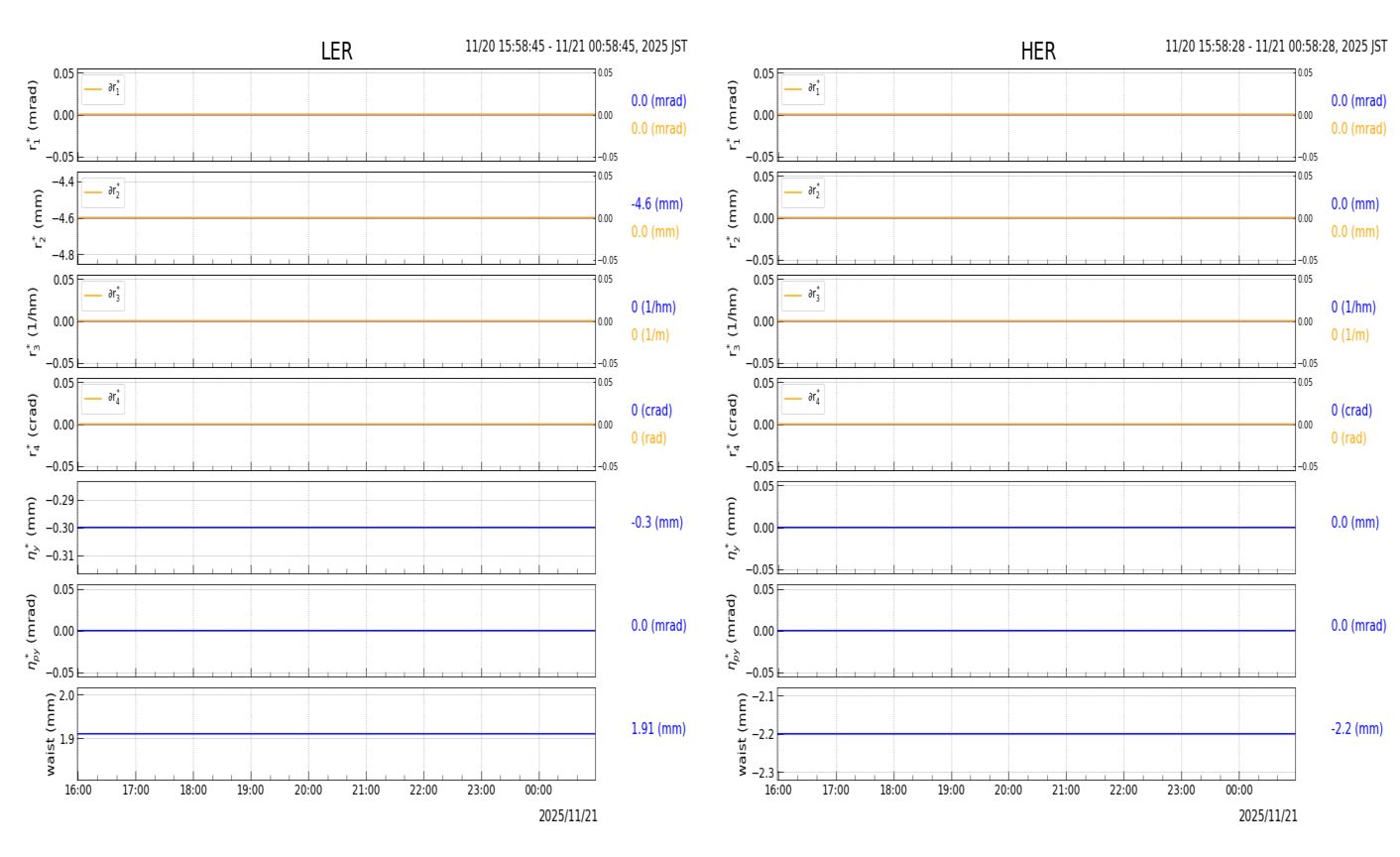The height and width of the screenshot is (857, 1400).
Task: Click the 20:00 tick under the HER plots
Action: [1008, 791]
